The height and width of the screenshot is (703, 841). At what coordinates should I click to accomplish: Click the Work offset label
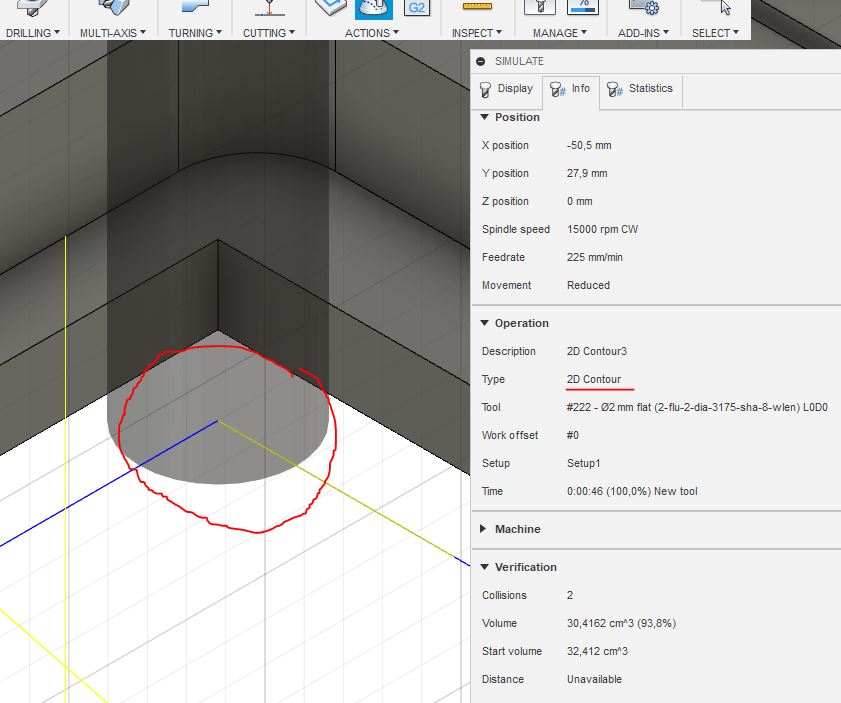coord(510,435)
